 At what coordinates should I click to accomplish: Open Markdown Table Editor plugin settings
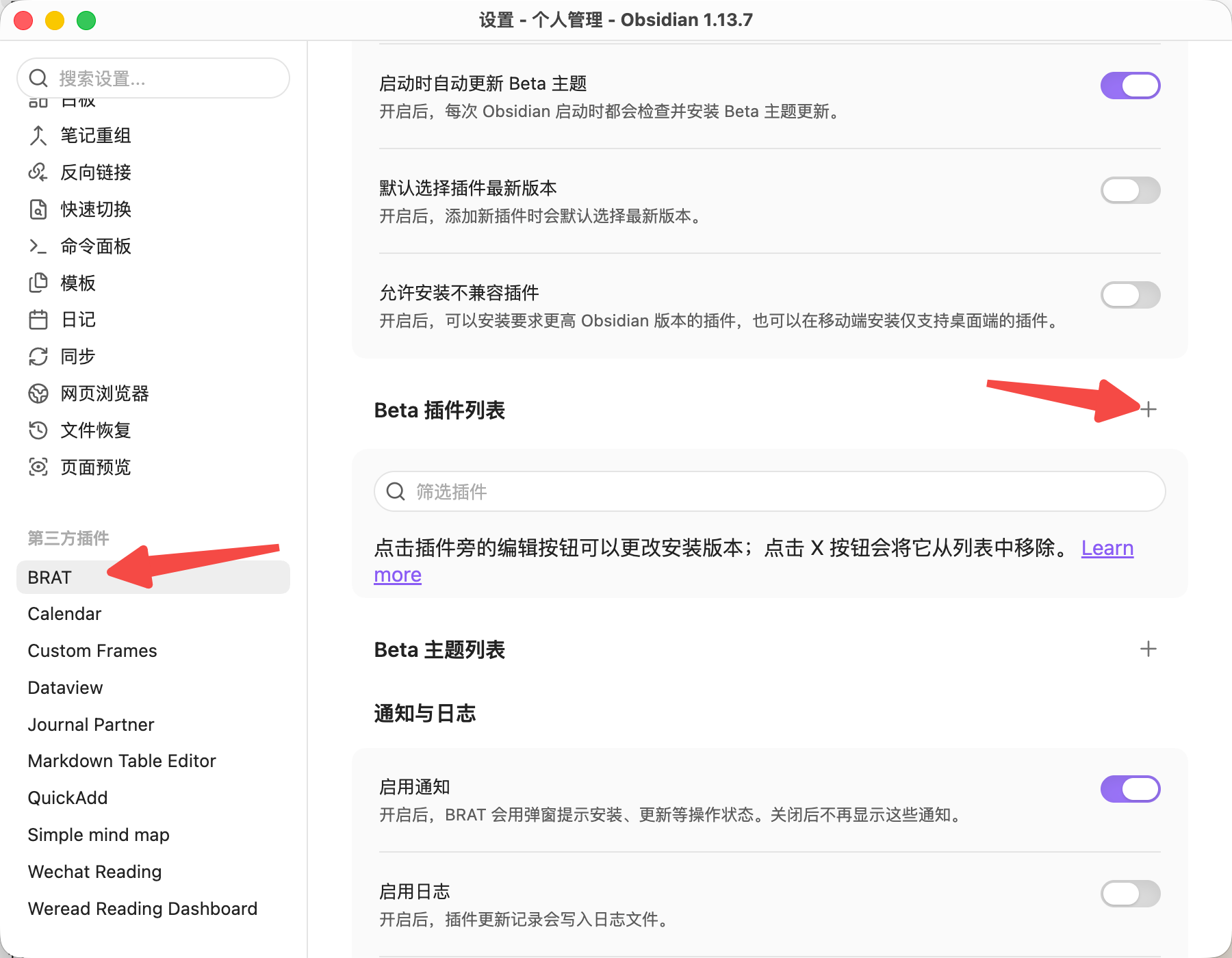point(153,761)
